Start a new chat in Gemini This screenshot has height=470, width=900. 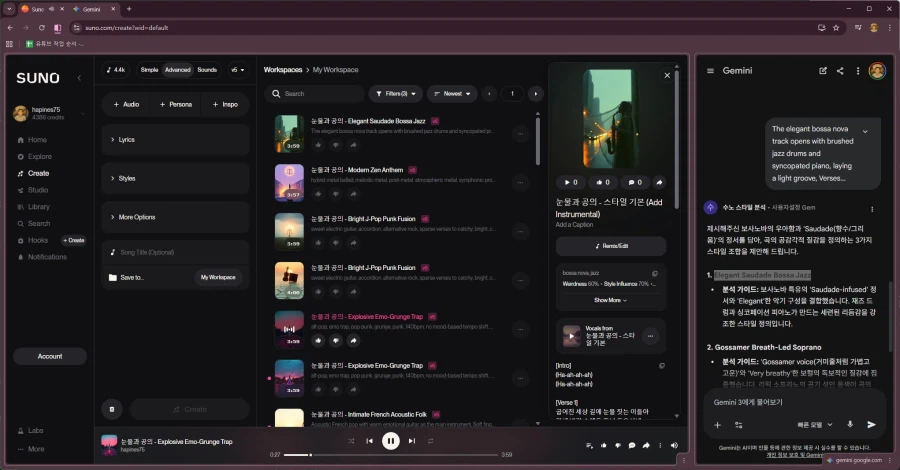pyautogui.click(x=822, y=71)
